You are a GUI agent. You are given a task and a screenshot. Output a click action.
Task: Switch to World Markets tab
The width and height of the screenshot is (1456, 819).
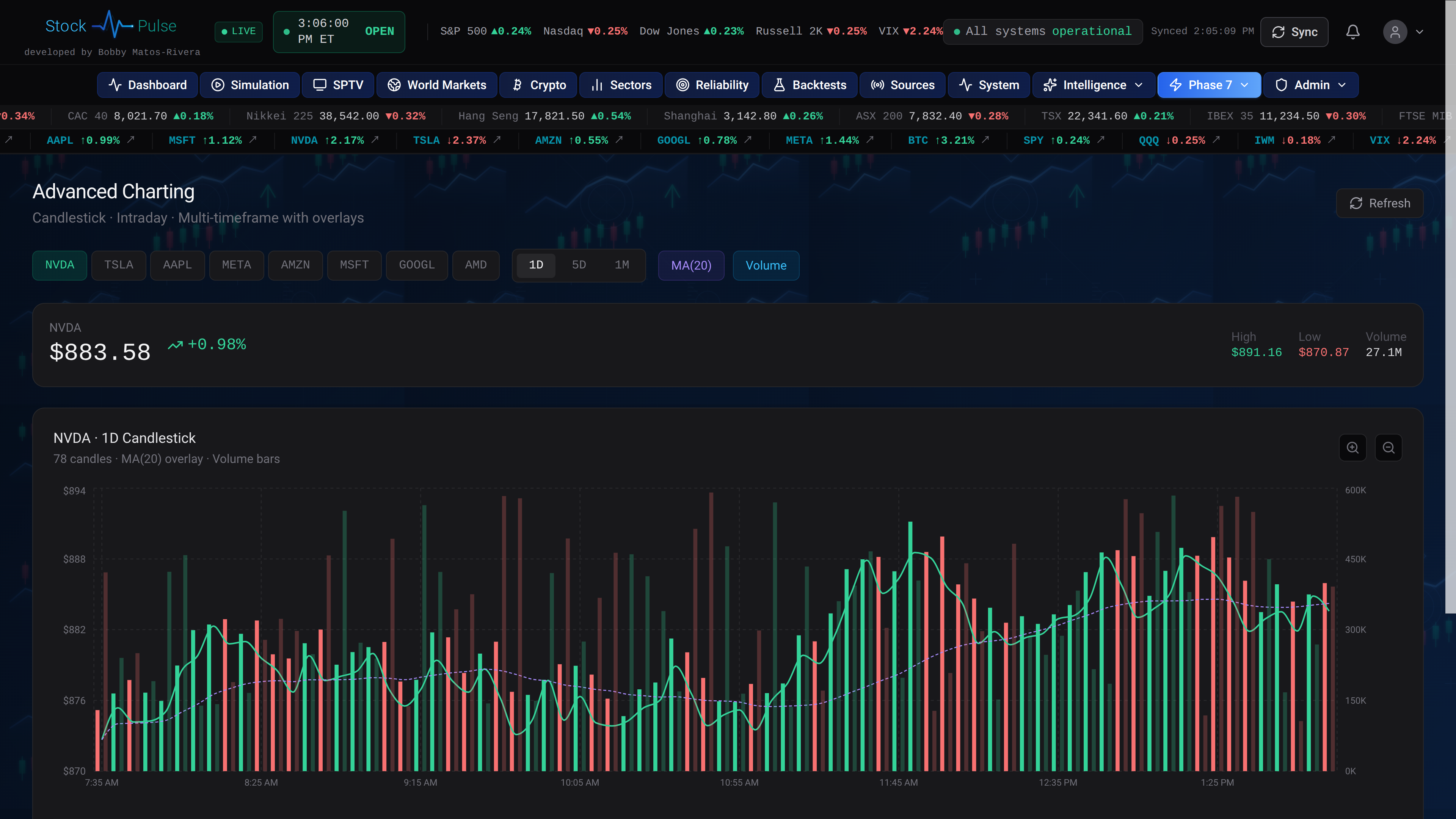click(437, 85)
